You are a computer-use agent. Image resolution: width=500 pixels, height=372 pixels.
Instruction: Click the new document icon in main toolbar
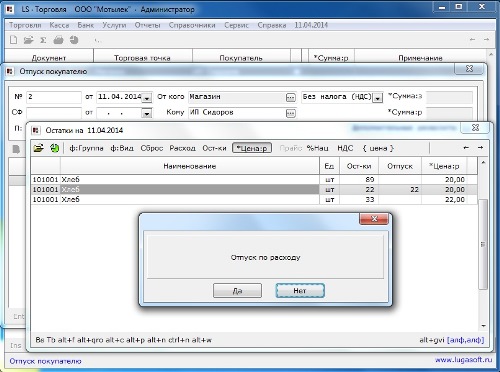[13, 40]
